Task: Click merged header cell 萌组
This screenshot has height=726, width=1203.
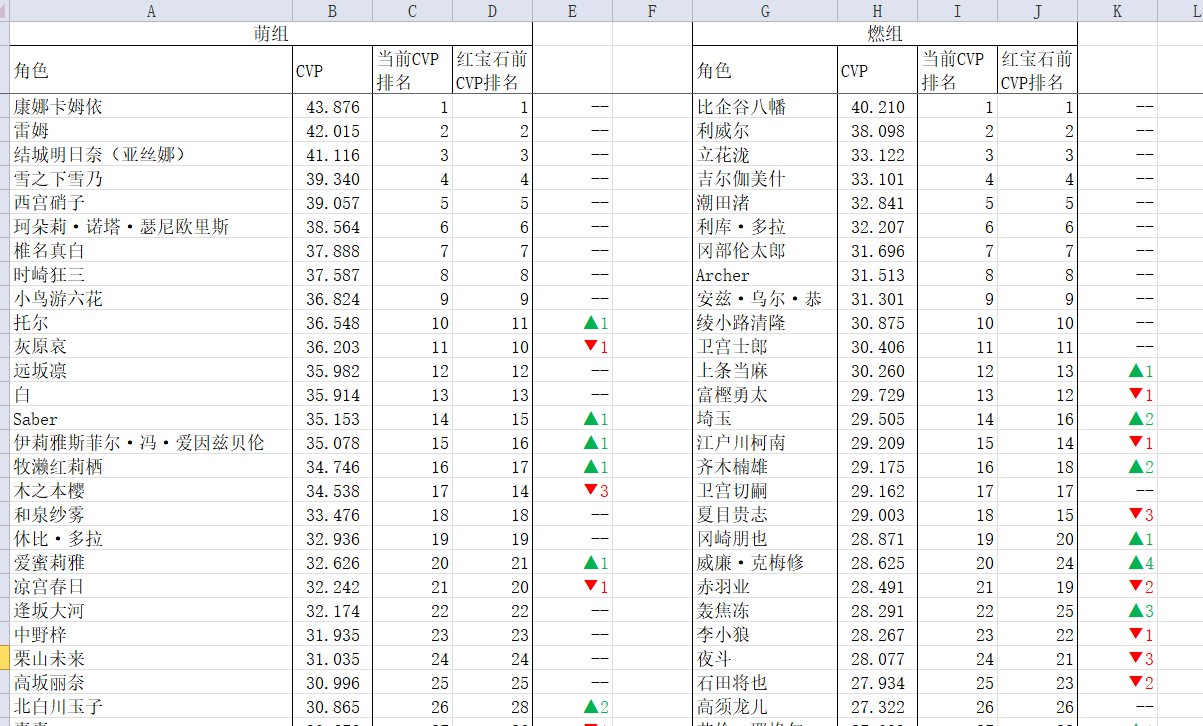Action: [271, 34]
